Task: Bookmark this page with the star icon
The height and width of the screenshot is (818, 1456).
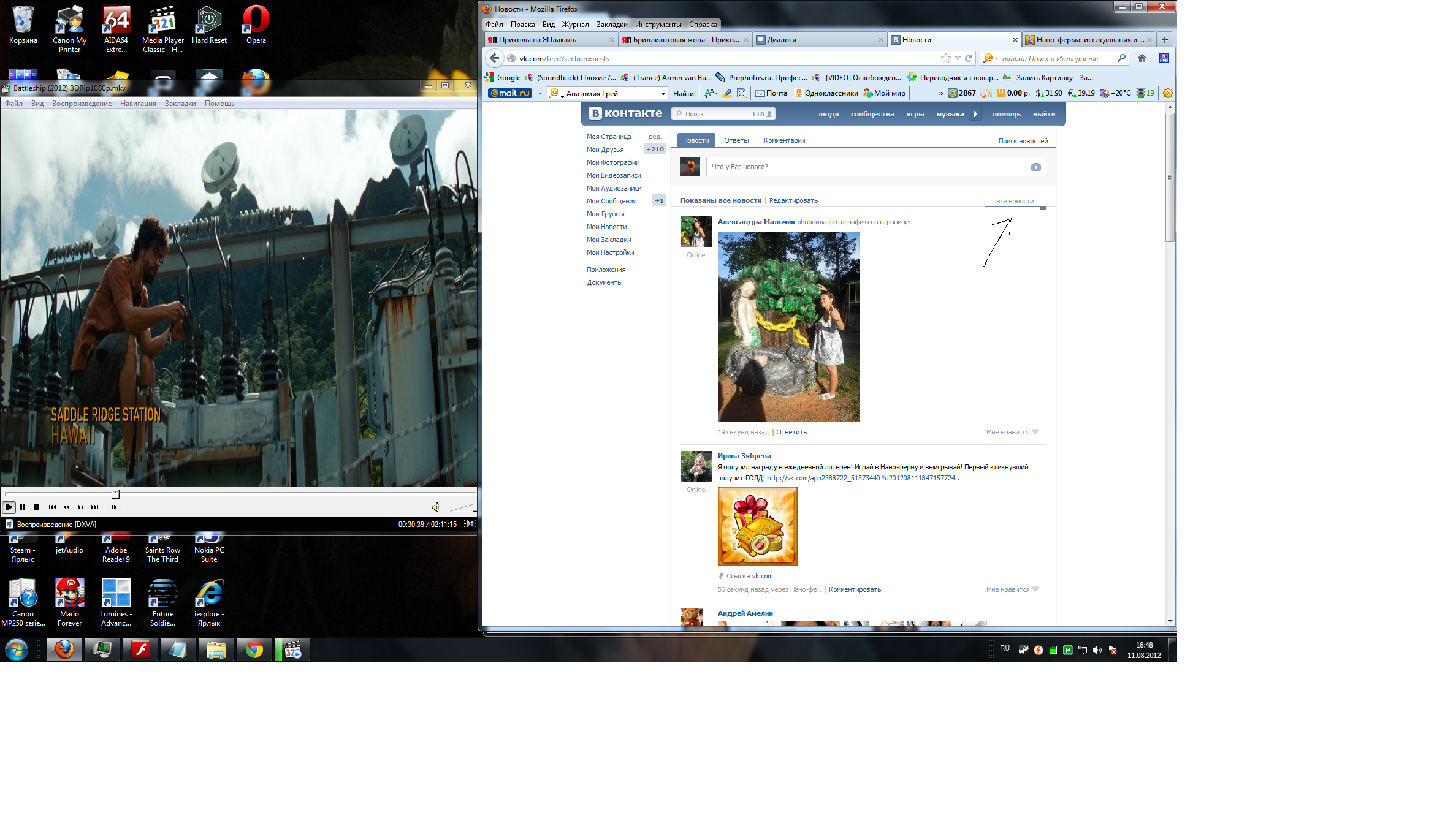Action: (946, 58)
